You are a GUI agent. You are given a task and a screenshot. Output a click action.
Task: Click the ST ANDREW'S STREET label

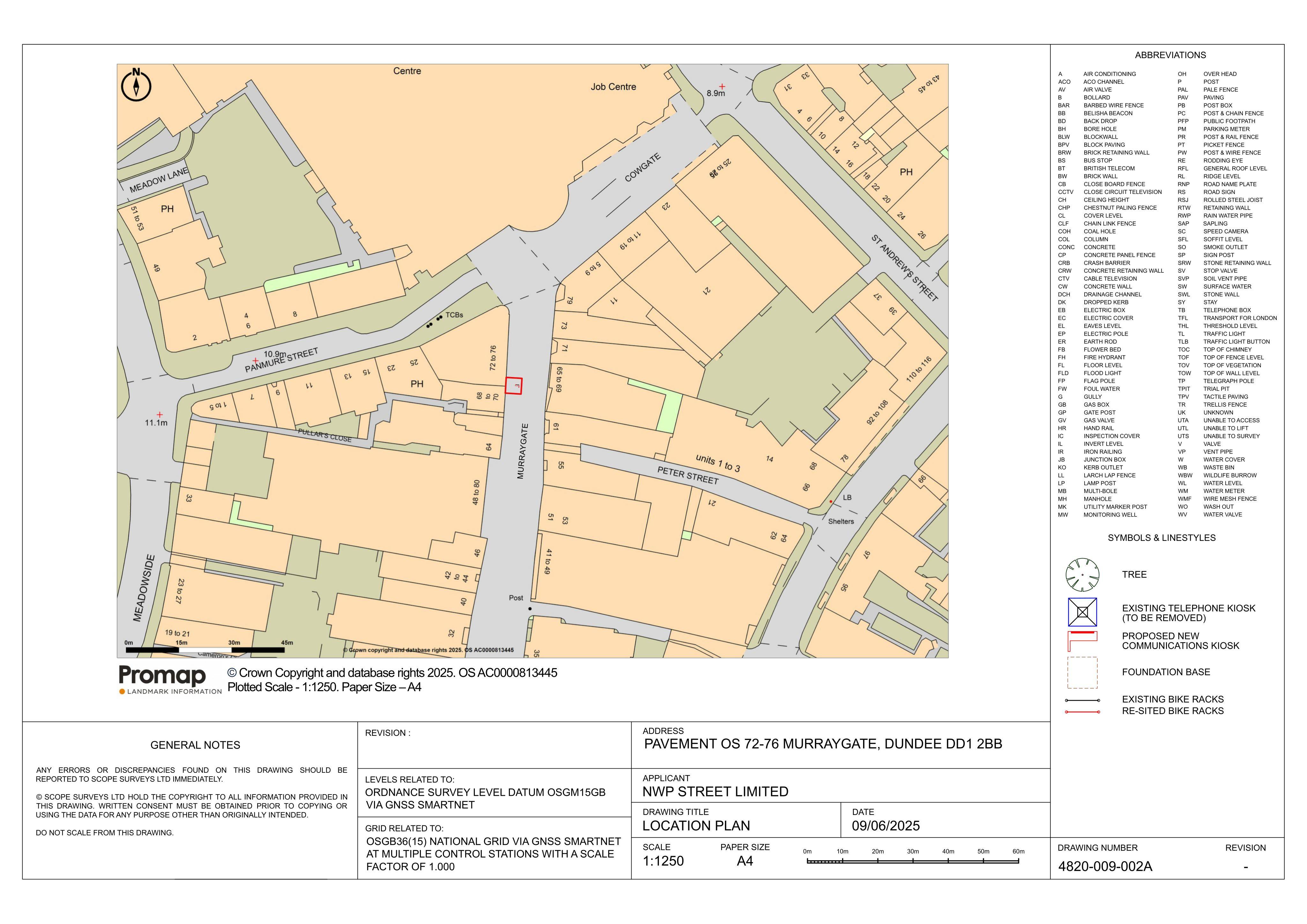[x=904, y=267]
